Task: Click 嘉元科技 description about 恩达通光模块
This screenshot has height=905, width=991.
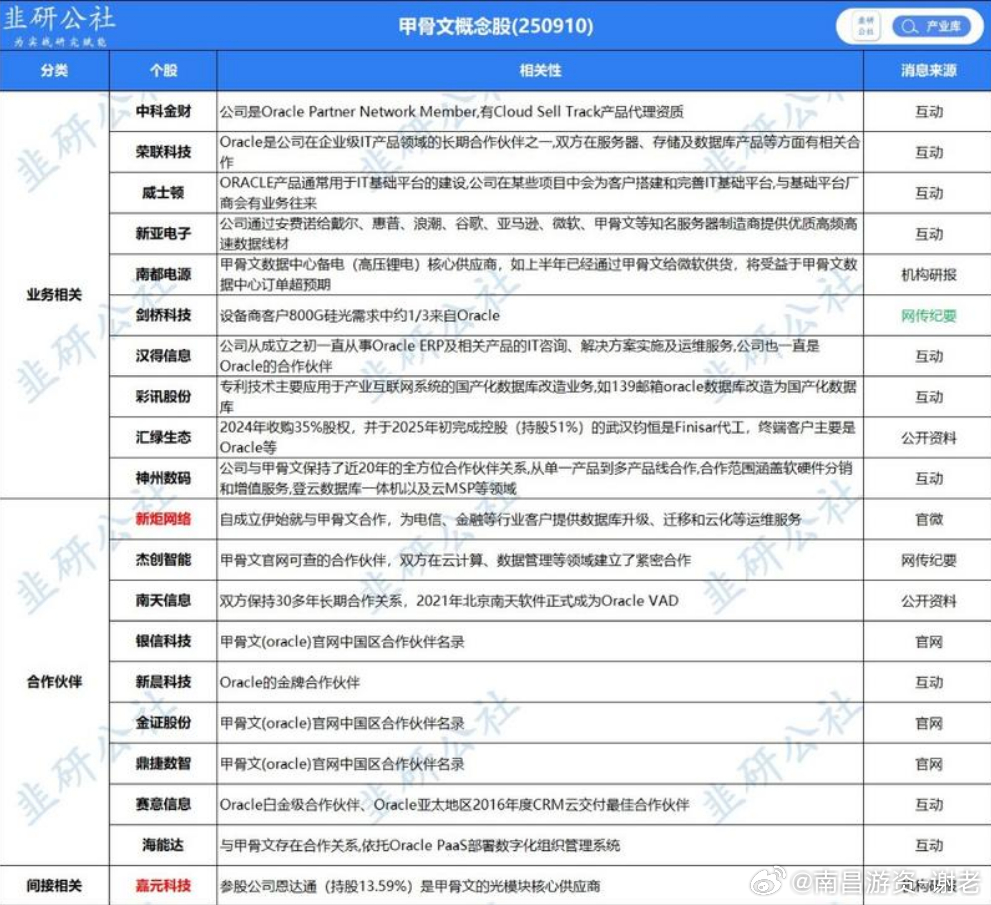Action: [x=410, y=886]
